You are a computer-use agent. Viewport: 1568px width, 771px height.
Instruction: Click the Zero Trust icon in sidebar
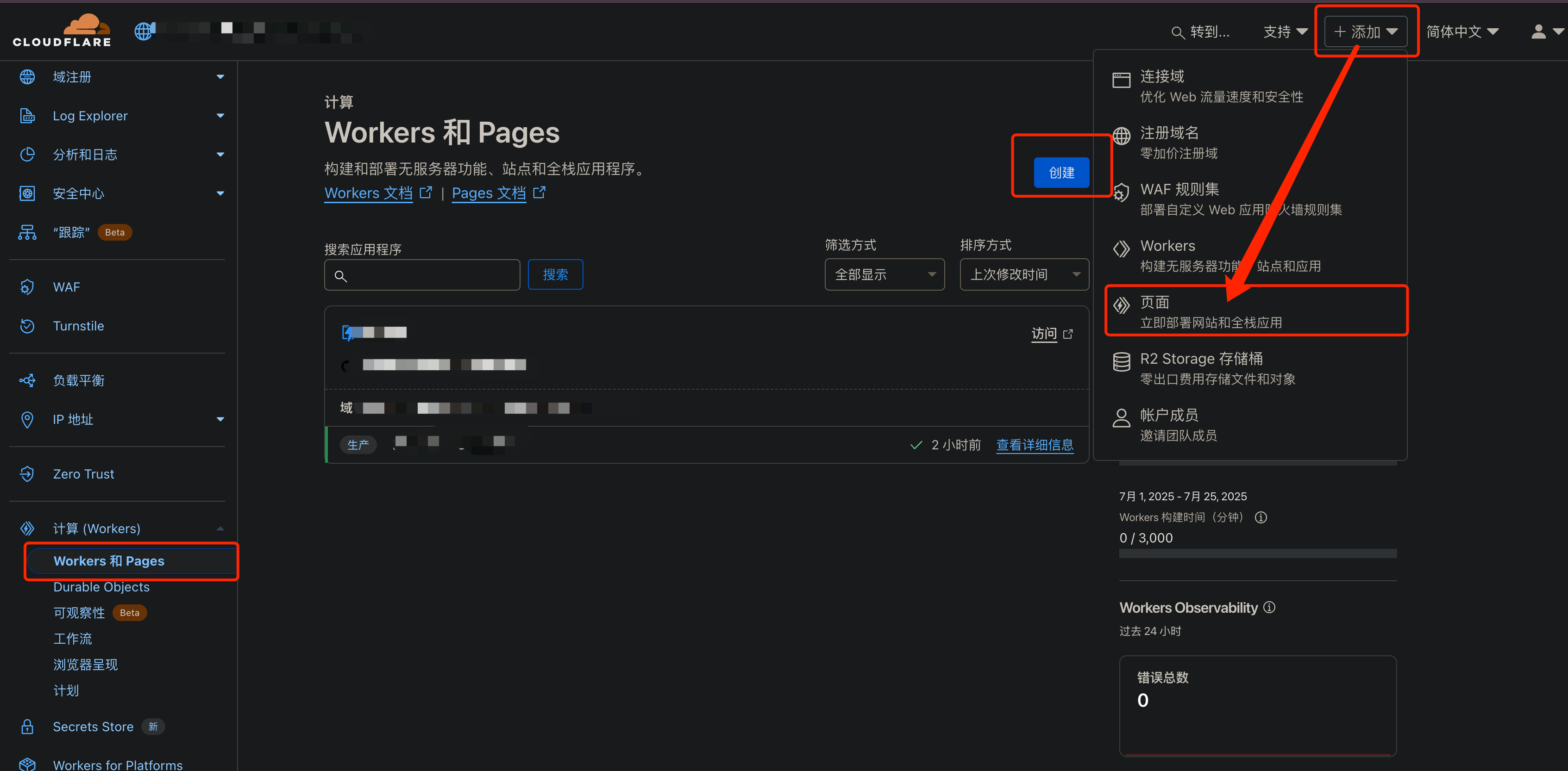click(x=27, y=473)
